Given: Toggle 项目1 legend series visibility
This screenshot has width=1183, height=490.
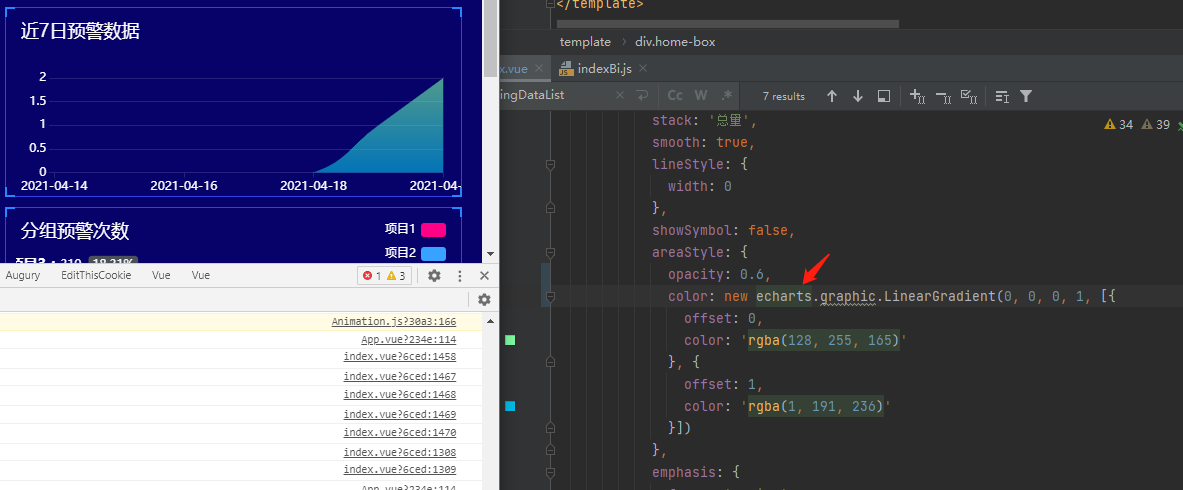Looking at the screenshot, I should pos(415,229).
